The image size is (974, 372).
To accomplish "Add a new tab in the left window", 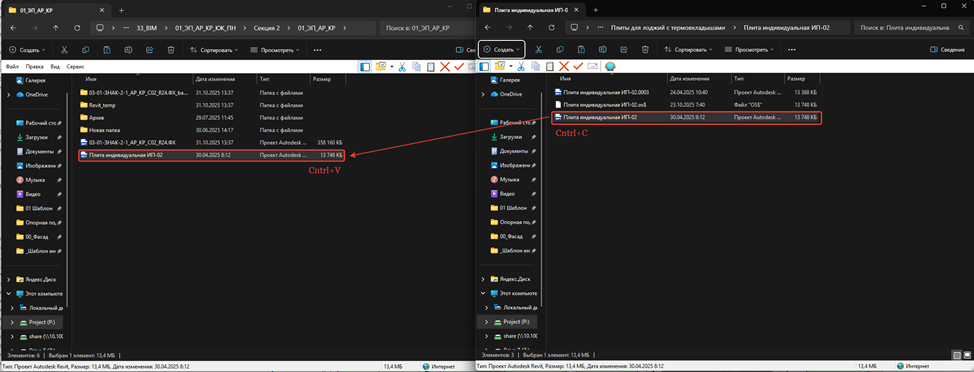I will 121,10.
